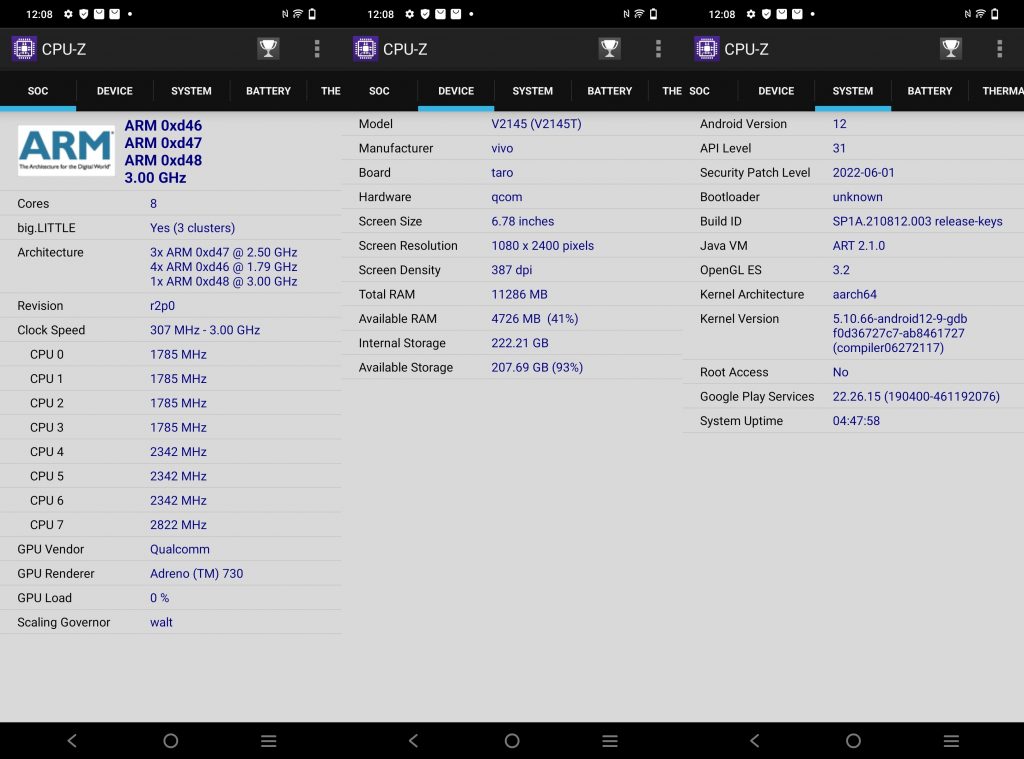The image size is (1024, 759).
Task: Select SYSTEM tab in right panel
Action: 853,91
